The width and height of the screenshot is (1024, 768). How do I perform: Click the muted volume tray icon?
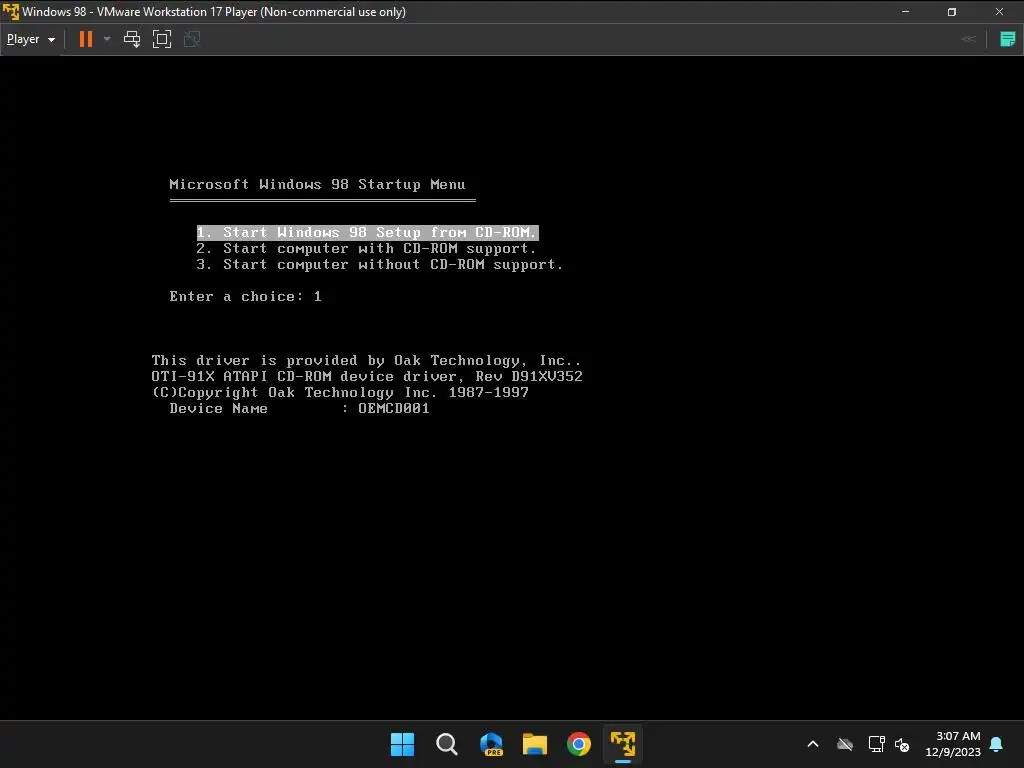click(x=902, y=744)
